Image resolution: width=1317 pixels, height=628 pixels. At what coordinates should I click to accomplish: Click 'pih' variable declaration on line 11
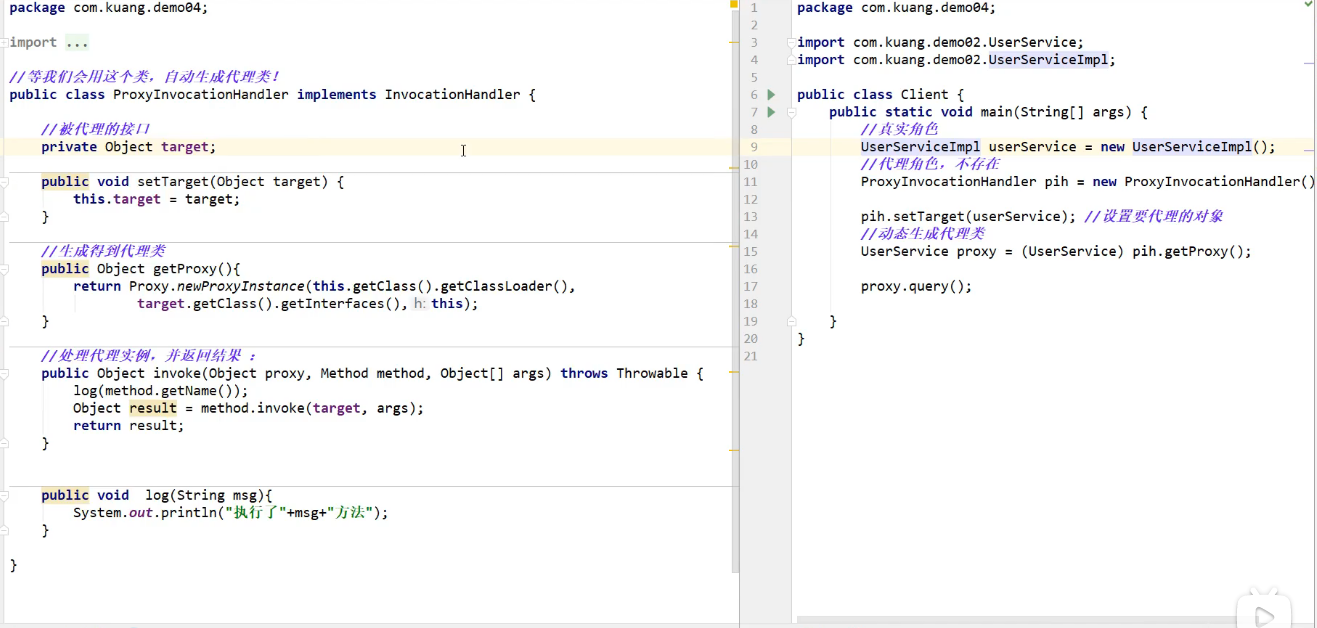click(x=1057, y=182)
